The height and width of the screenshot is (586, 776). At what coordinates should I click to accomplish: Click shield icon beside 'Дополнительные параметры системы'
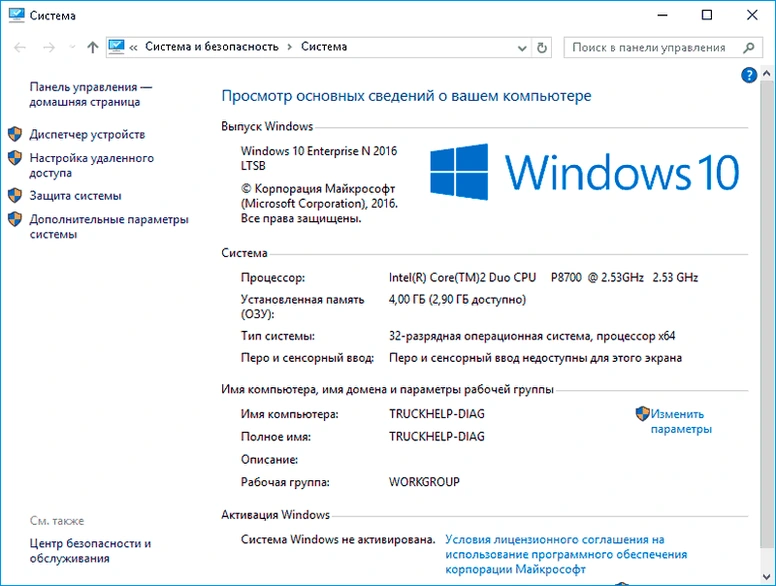[x=15, y=219]
